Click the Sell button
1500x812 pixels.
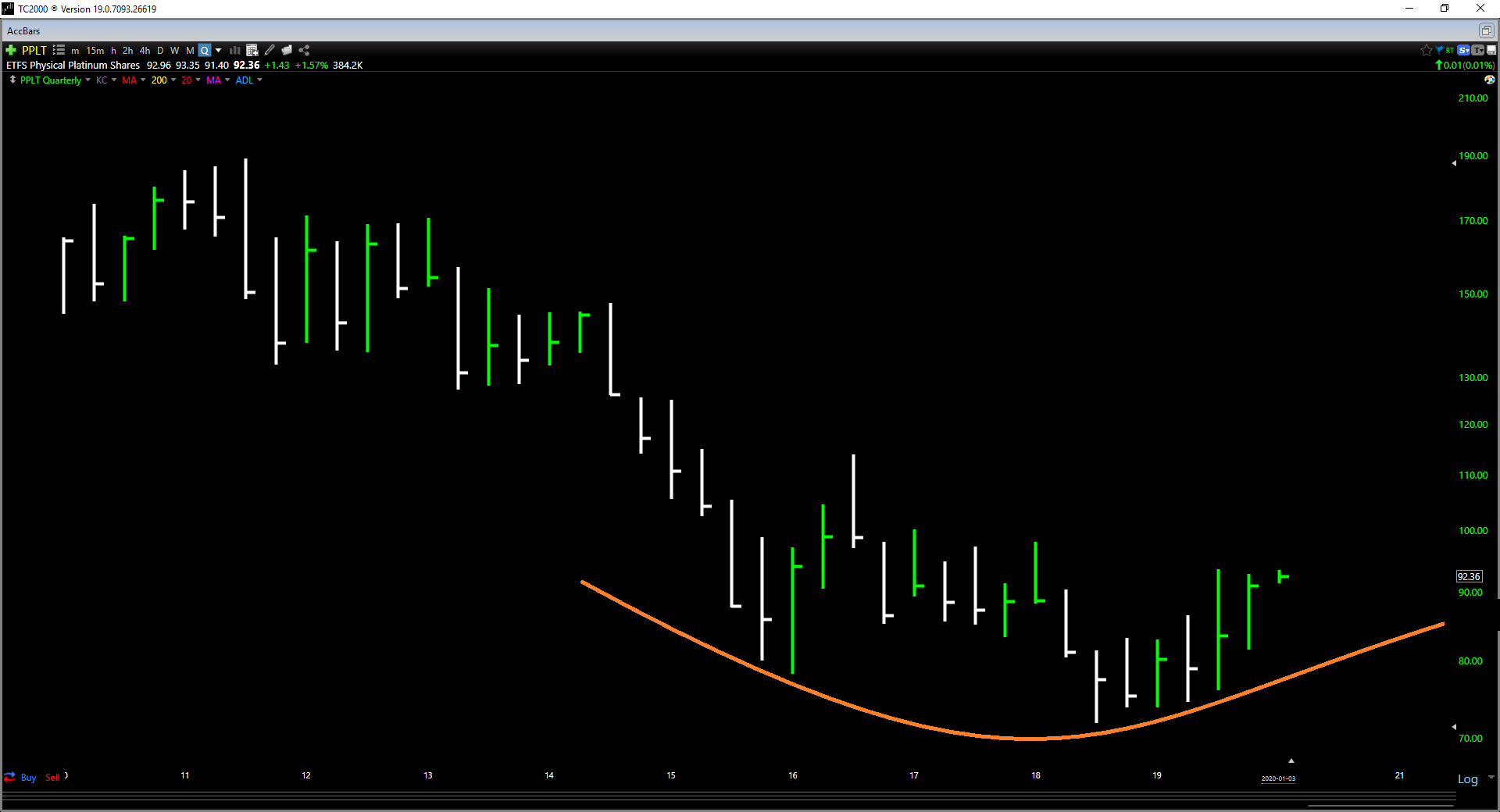point(52,778)
